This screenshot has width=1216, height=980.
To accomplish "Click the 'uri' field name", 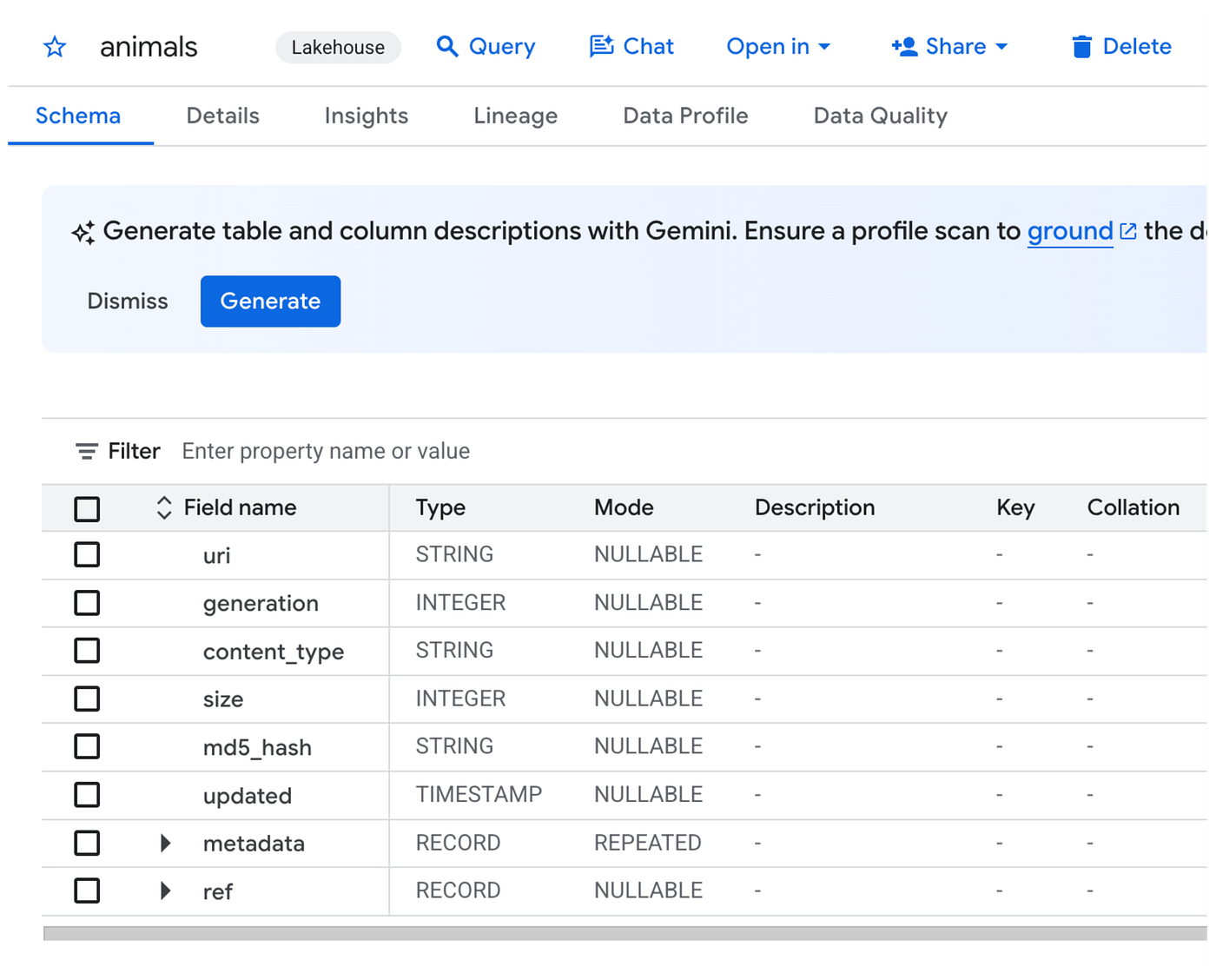I will 217,555.
